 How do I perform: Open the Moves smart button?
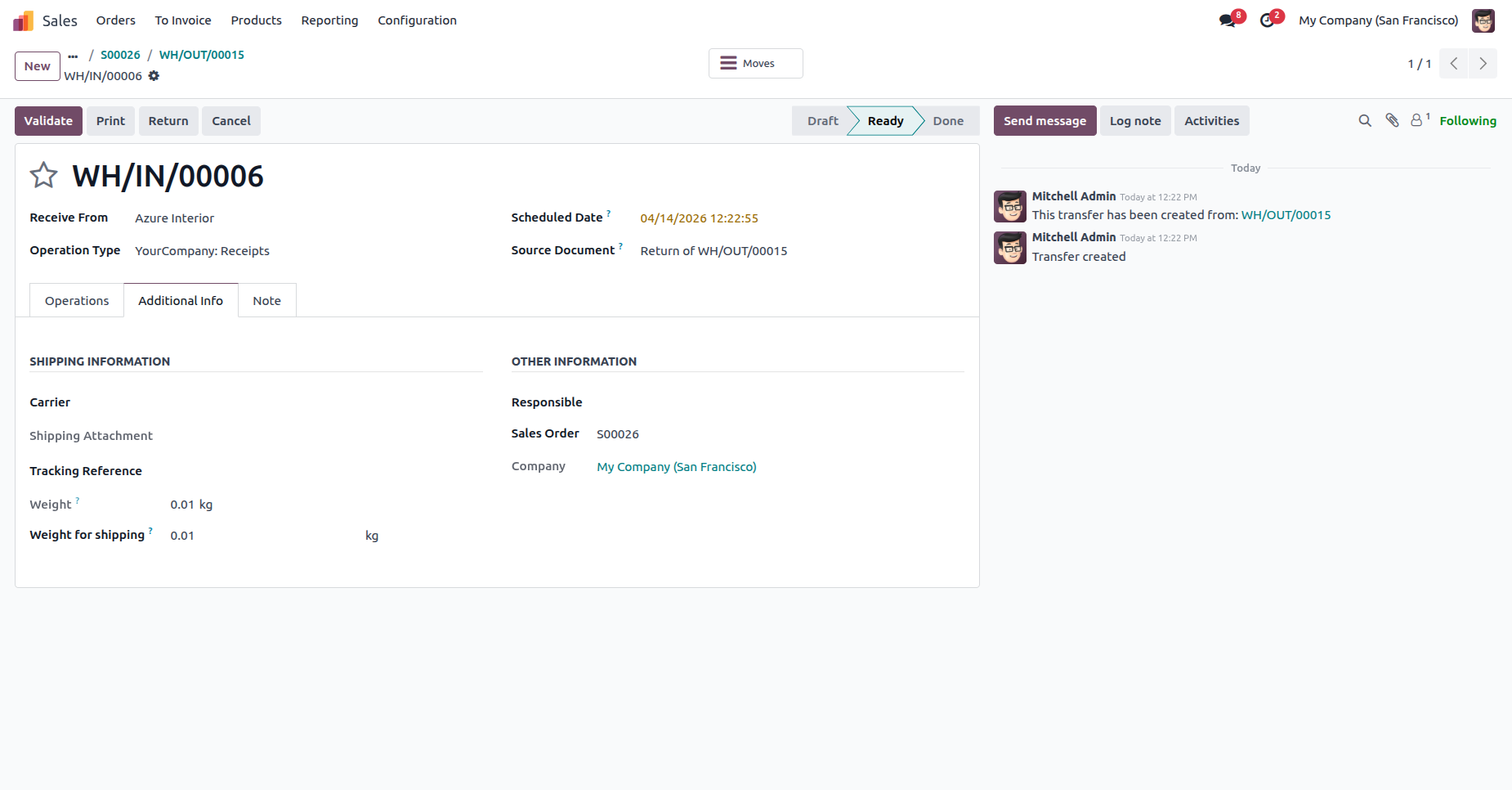(755, 64)
